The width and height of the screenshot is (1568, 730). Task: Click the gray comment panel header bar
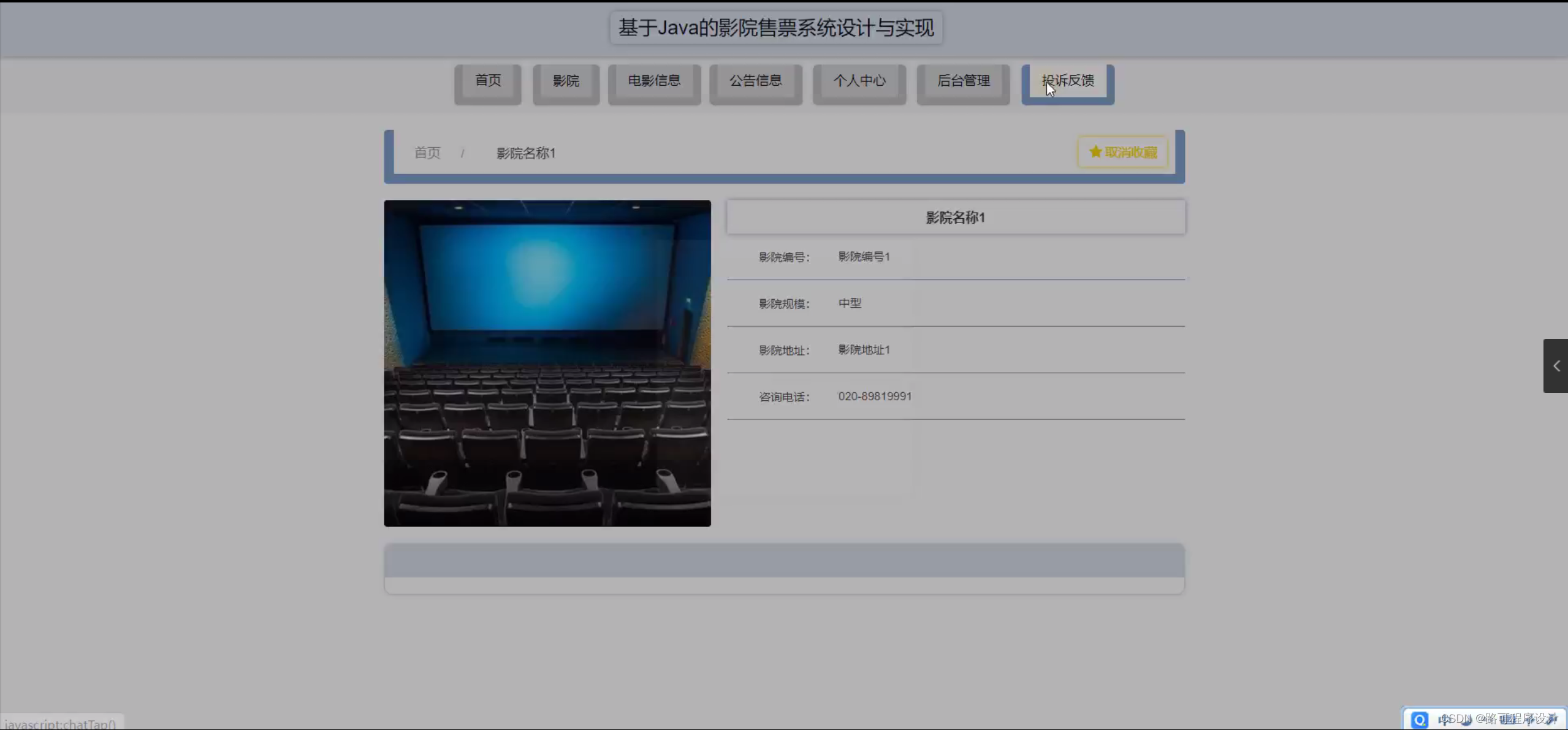784,560
